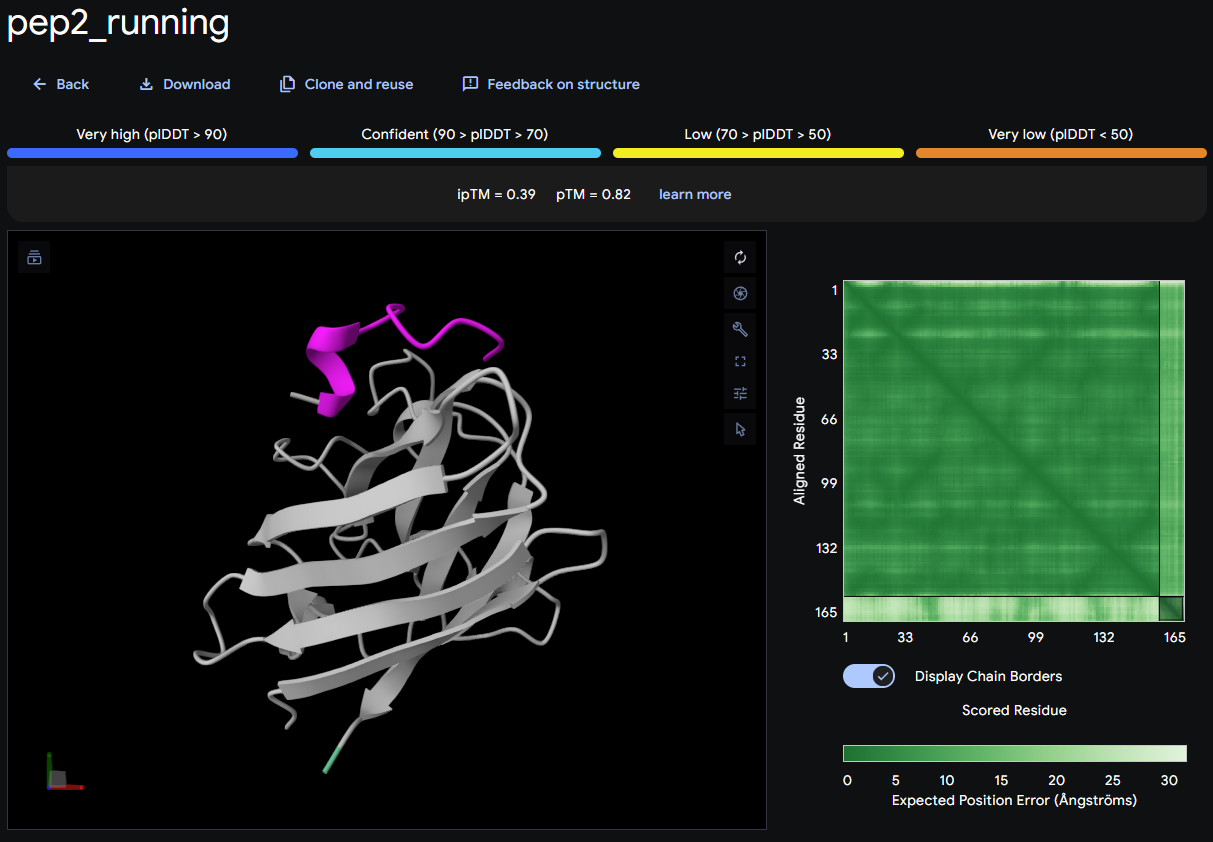
Task: Click the Low pLDDT yellow bar
Action: click(x=758, y=153)
